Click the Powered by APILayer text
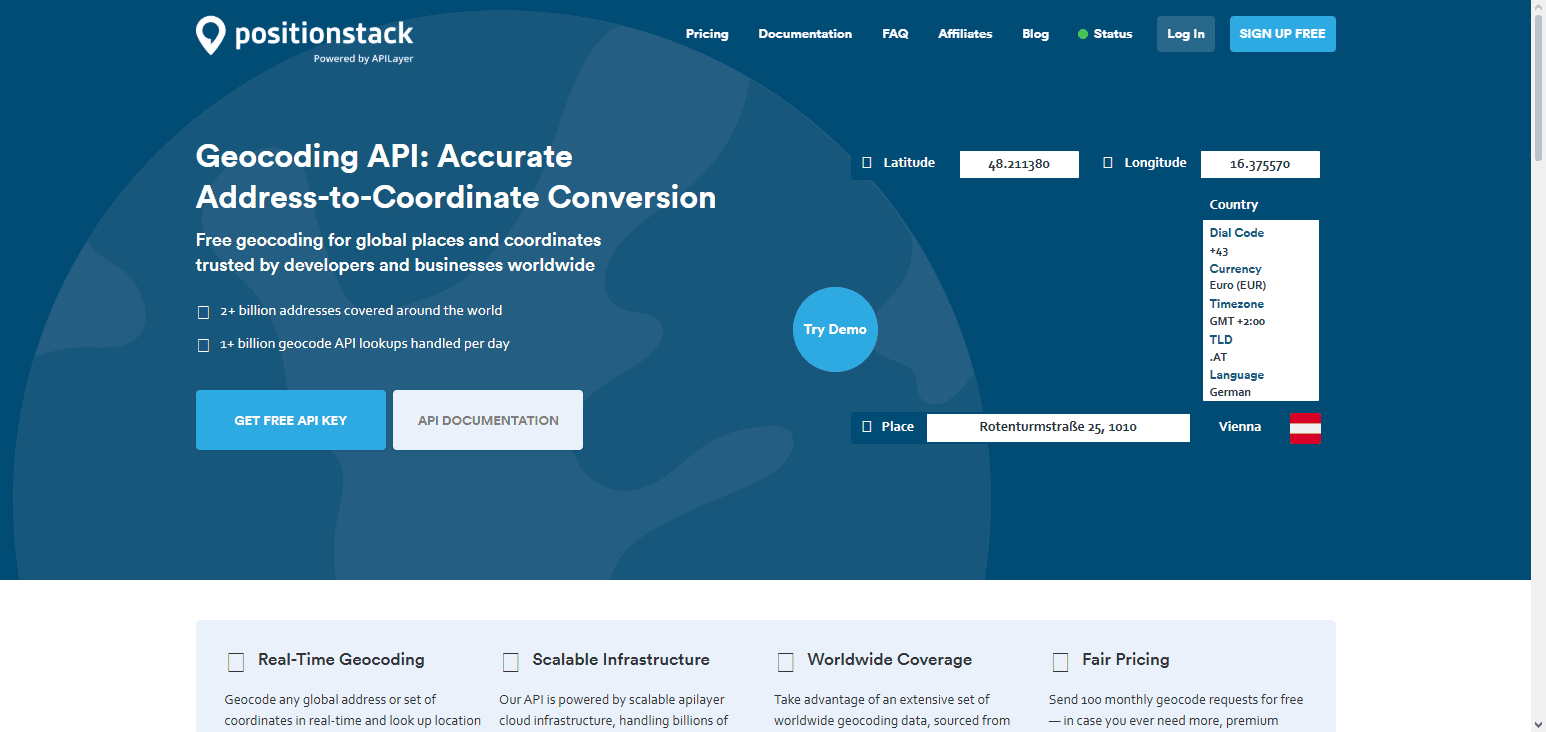 363,59
